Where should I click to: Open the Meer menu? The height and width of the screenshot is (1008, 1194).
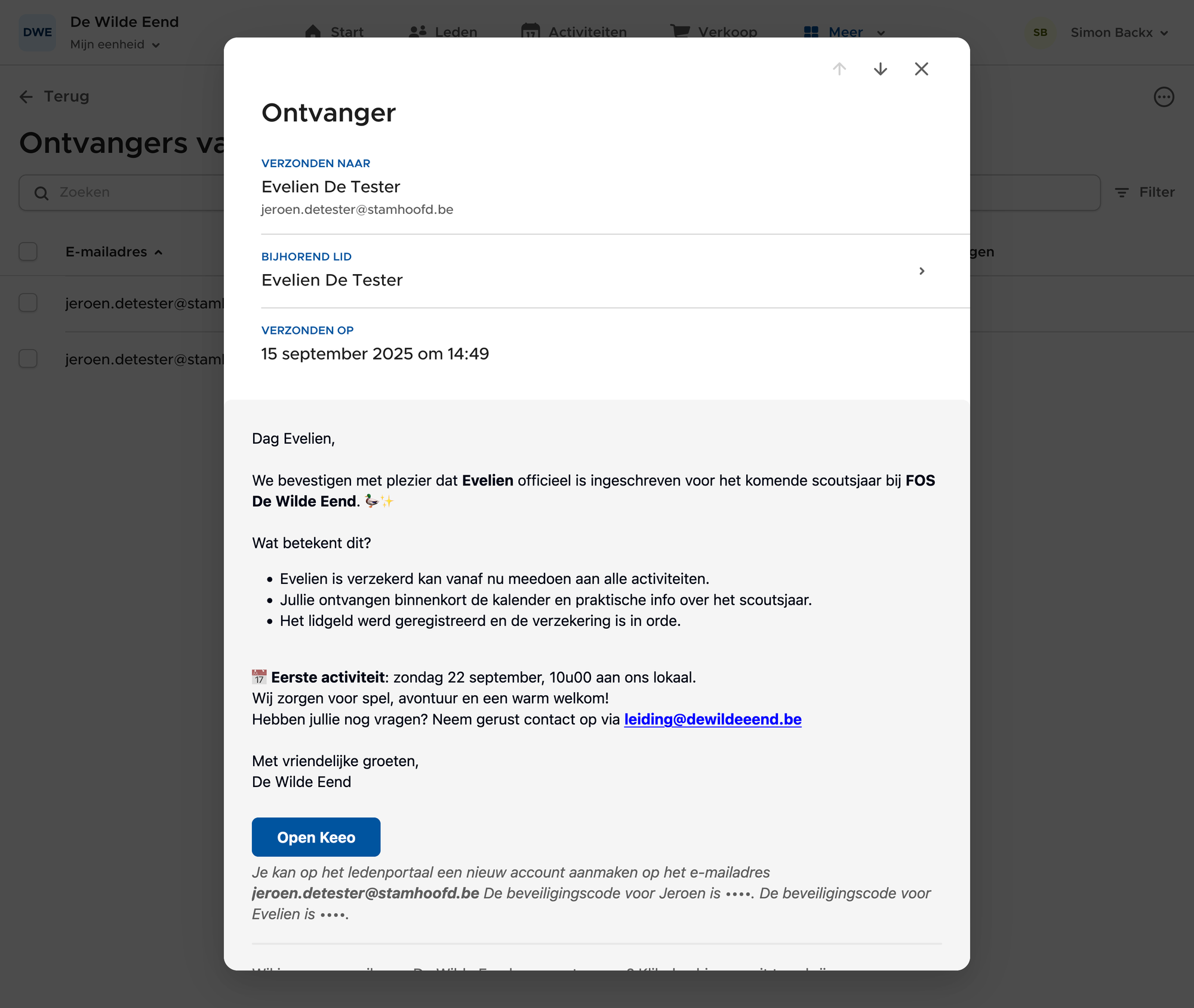844,32
